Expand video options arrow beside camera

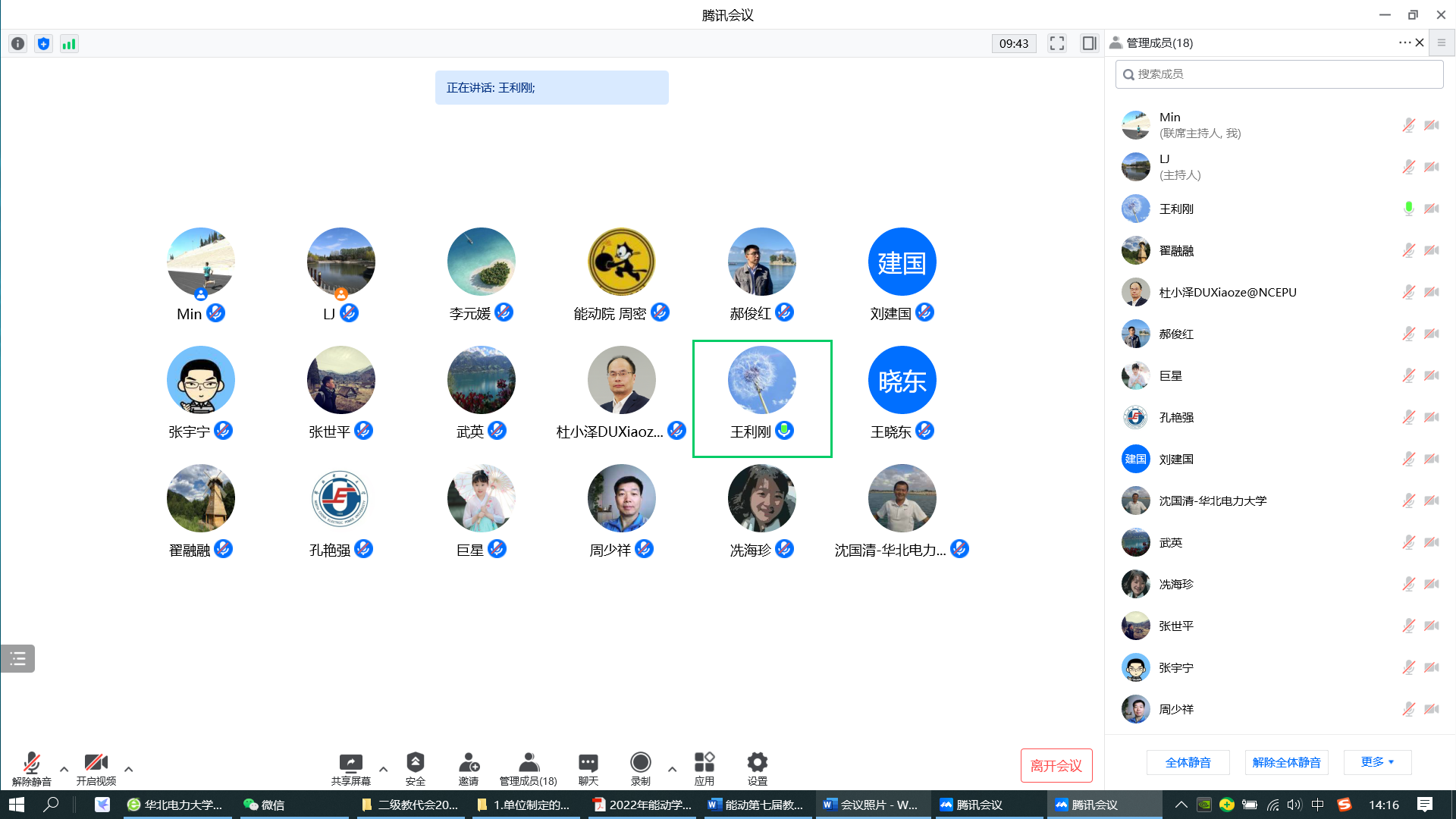[128, 769]
